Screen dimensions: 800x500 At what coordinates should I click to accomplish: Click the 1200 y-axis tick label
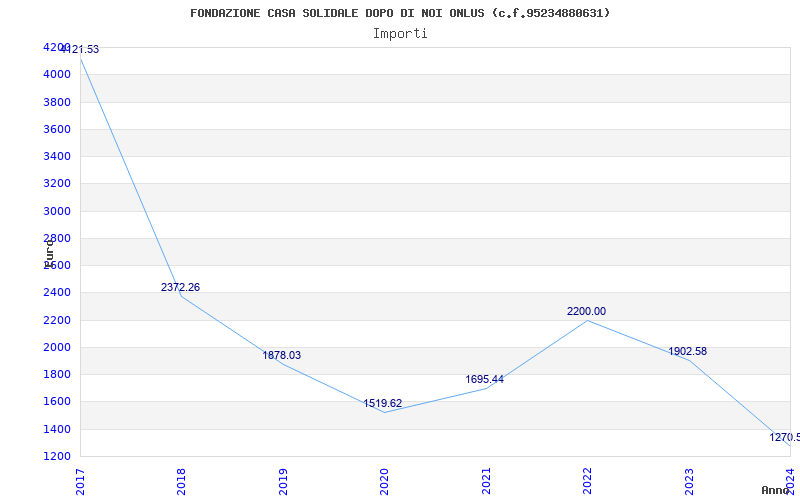57,456
